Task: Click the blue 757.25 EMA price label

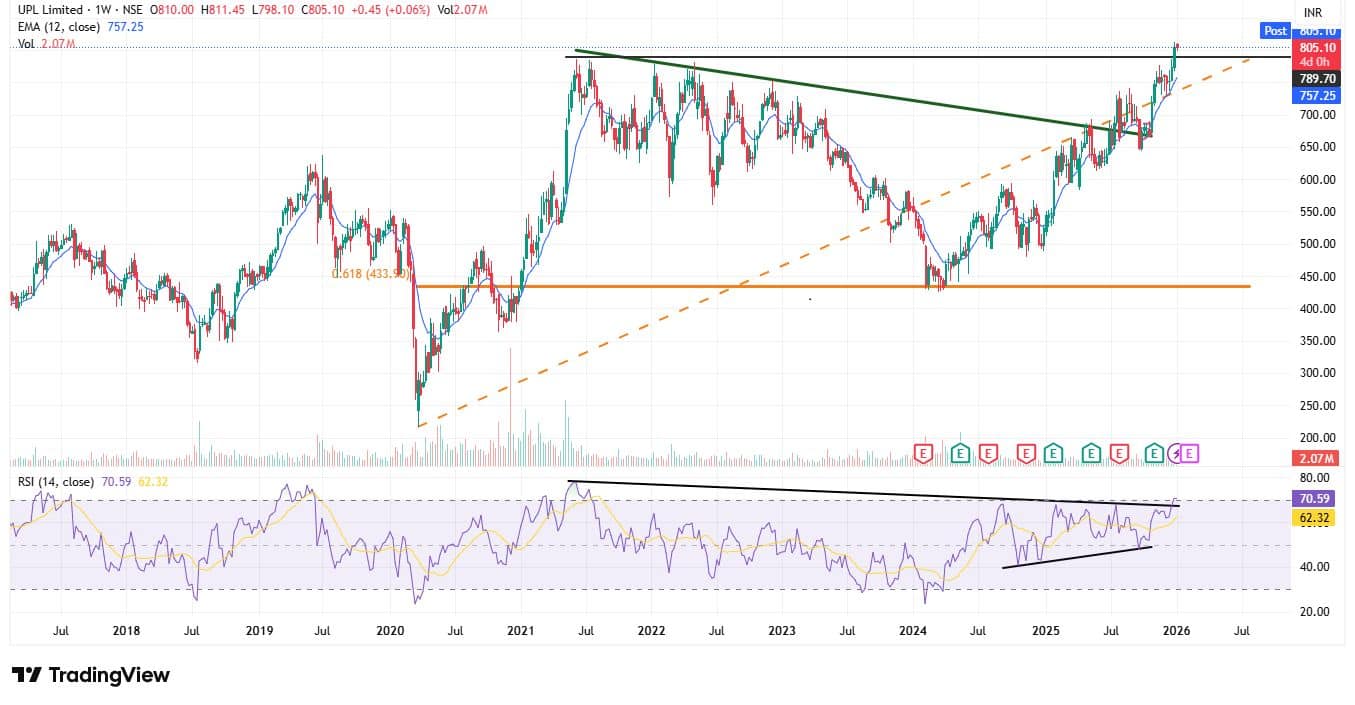Action: click(x=1318, y=96)
